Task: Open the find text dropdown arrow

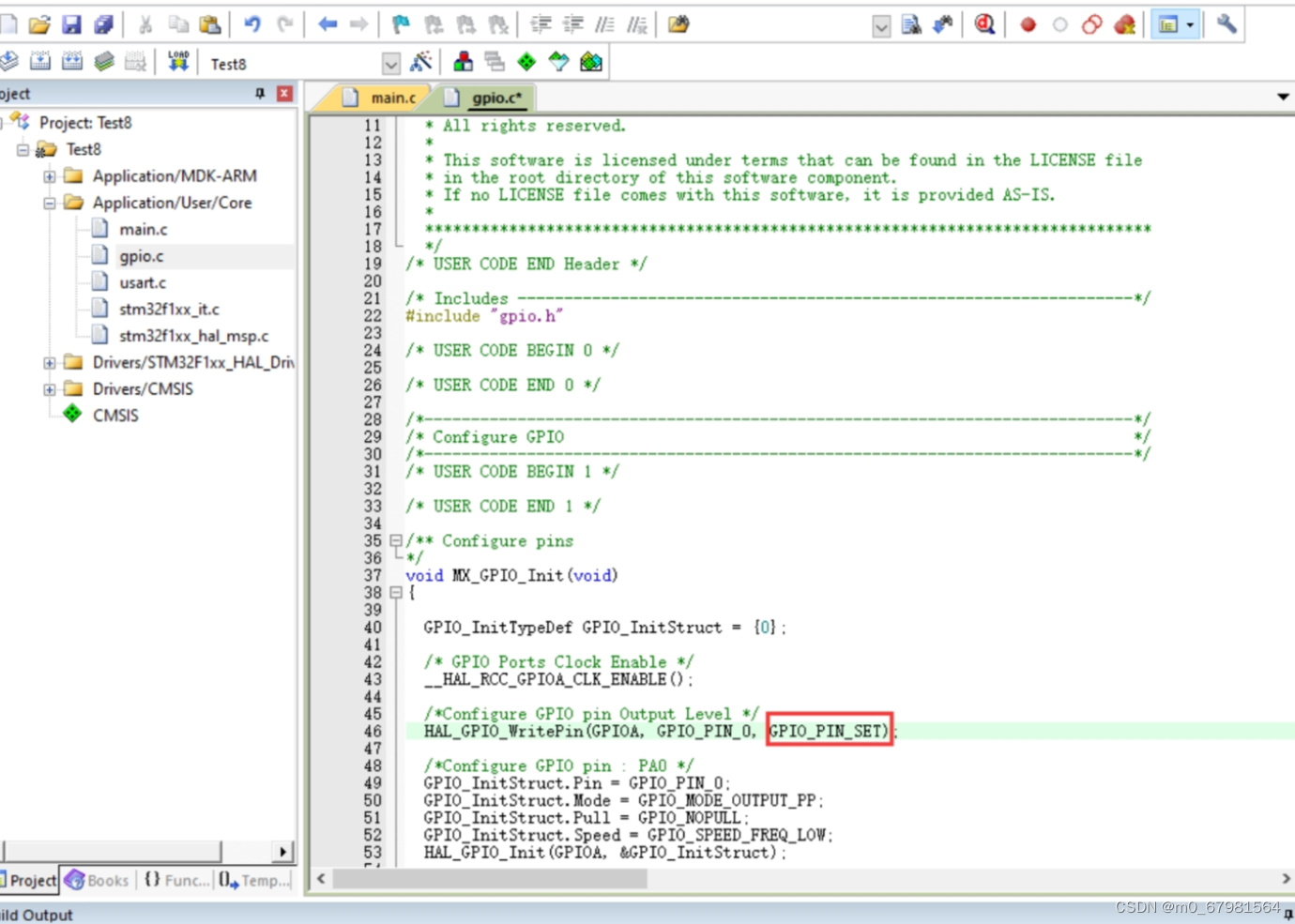Action: 881,26
